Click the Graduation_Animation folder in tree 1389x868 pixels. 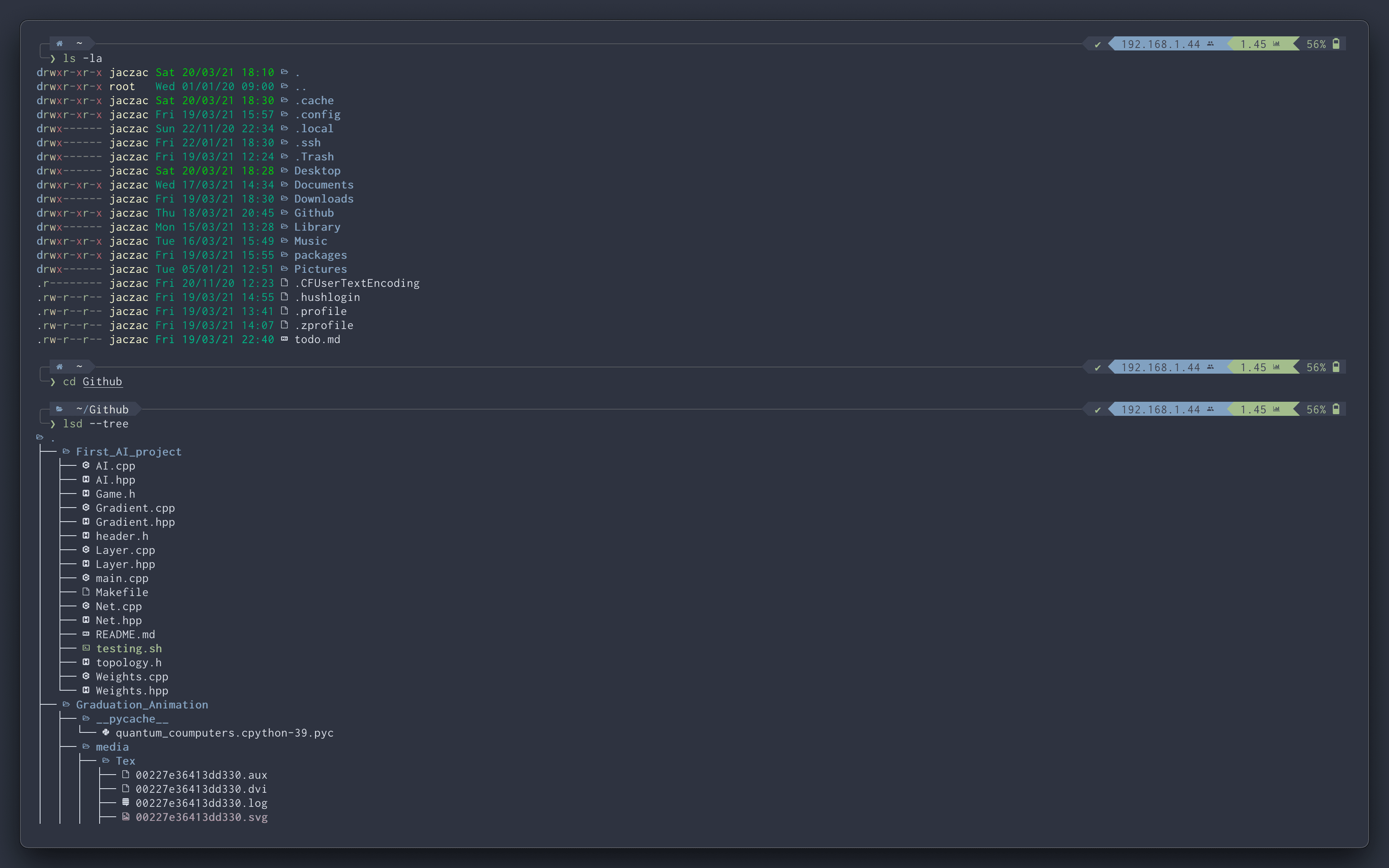pos(142,704)
